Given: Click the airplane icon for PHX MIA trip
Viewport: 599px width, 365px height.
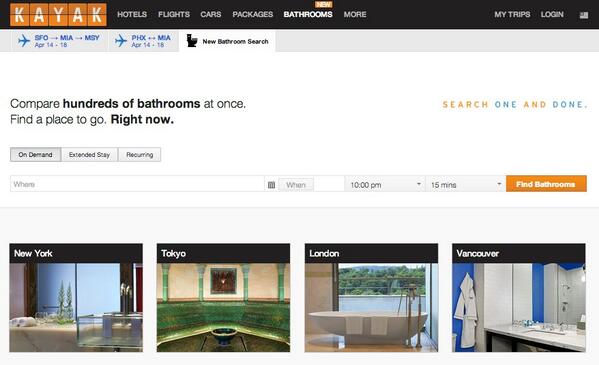Looking at the screenshot, I should pyautogui.click(x=121, y=41).
